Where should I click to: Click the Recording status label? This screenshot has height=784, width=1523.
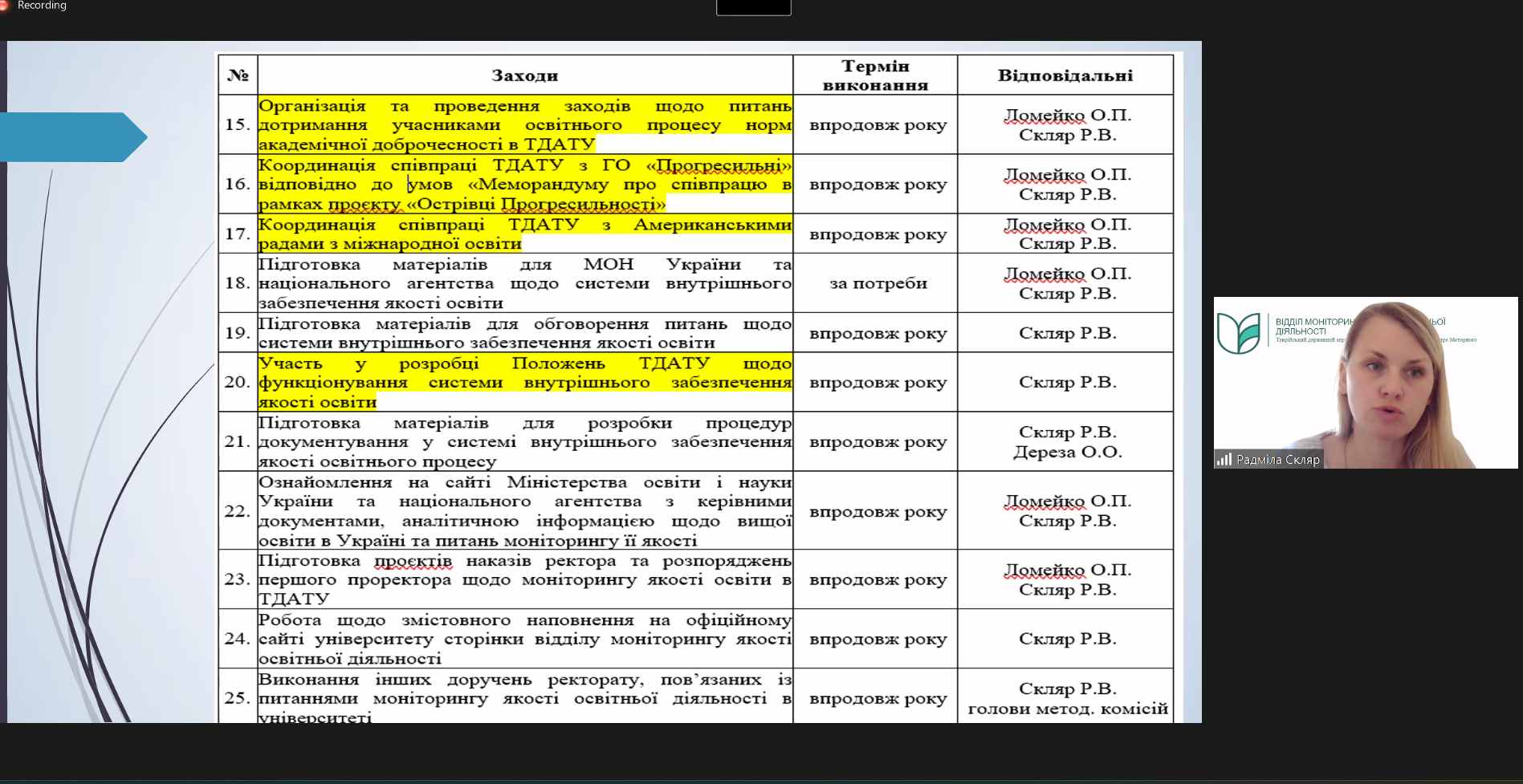42,6
